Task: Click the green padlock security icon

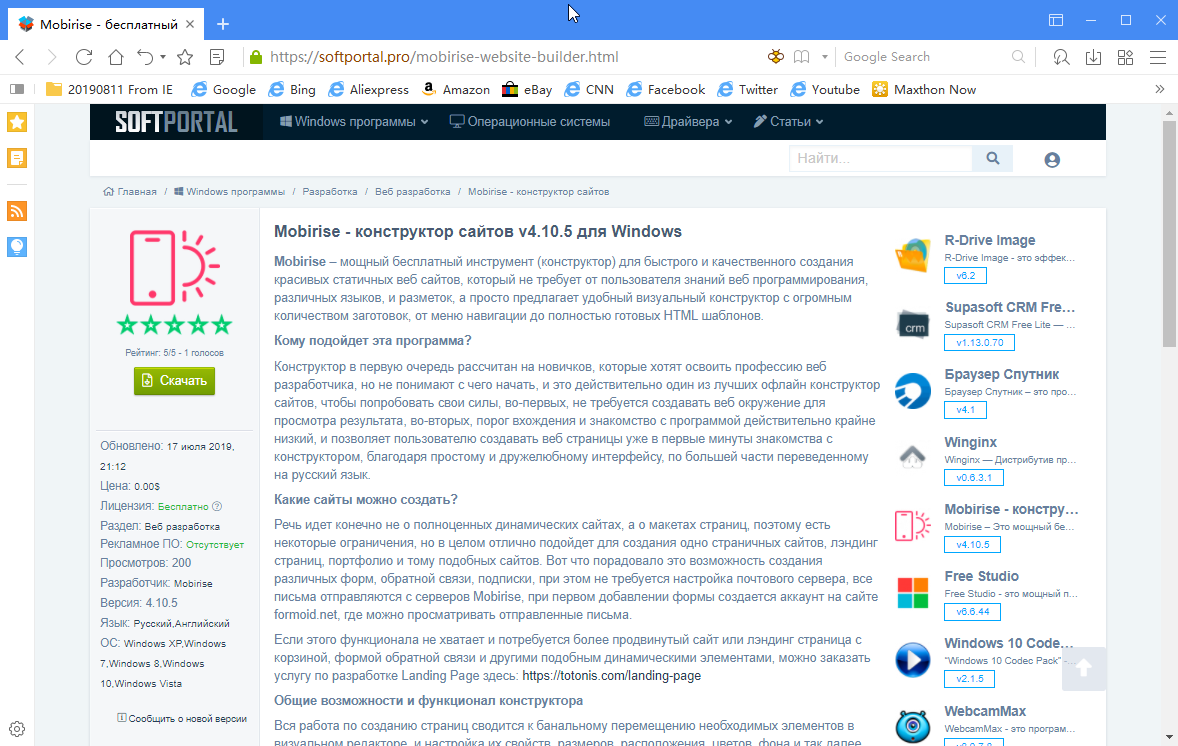Action: (x=255, y=57)
